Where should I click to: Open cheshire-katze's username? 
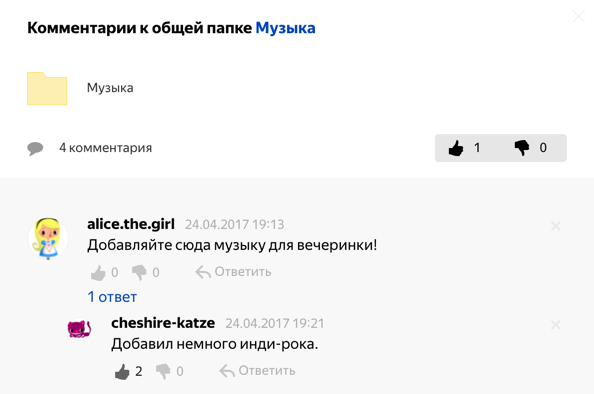click(x=163, y=323)
